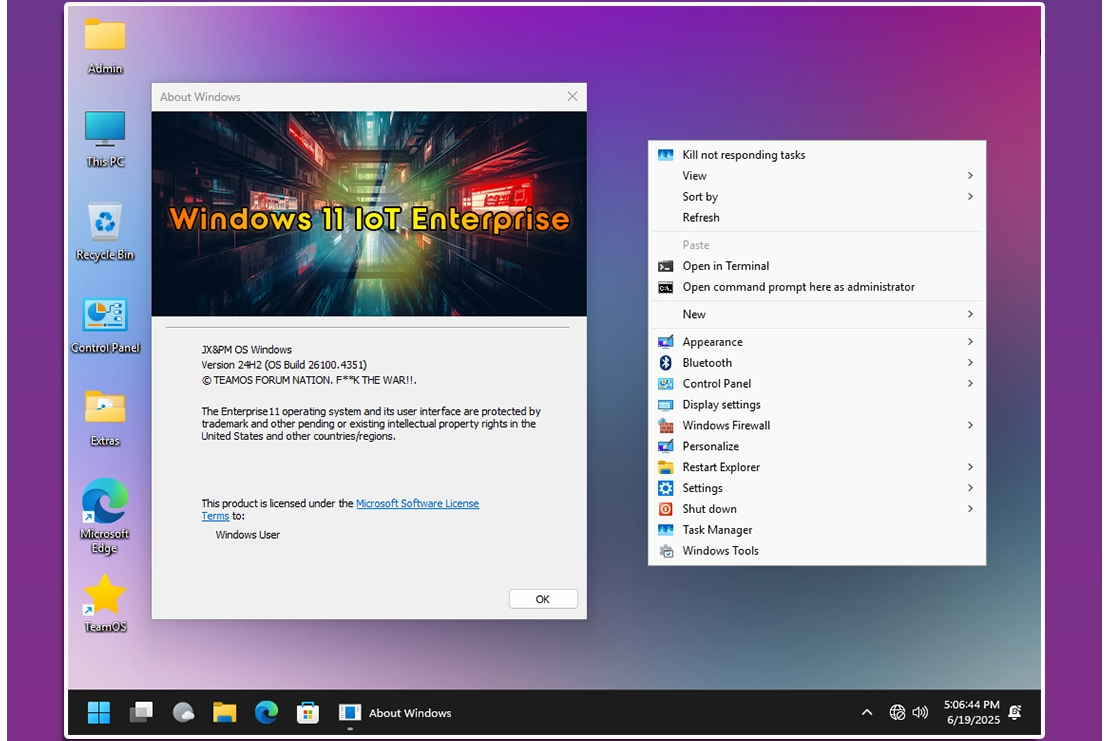Click the About Windows title bar text
1110x741 pixels.
pyautogui.click(x=200, y=97)
